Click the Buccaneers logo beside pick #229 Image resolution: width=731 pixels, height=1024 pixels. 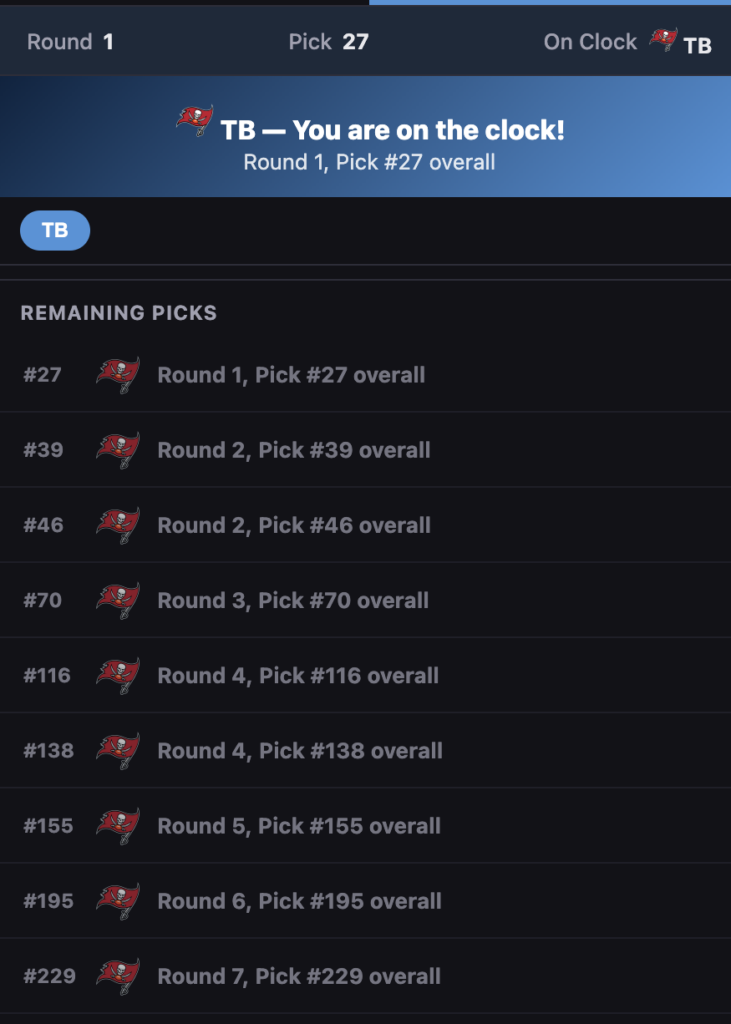(118, 976)
